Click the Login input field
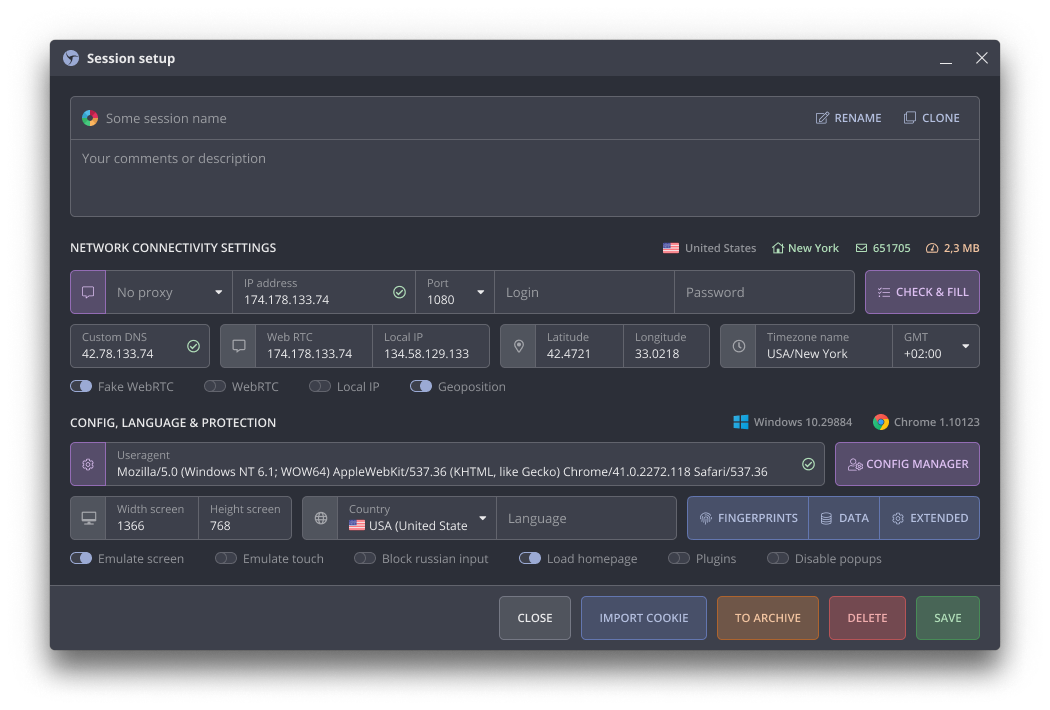The image size is (1050, 710). tap(584, 292)
